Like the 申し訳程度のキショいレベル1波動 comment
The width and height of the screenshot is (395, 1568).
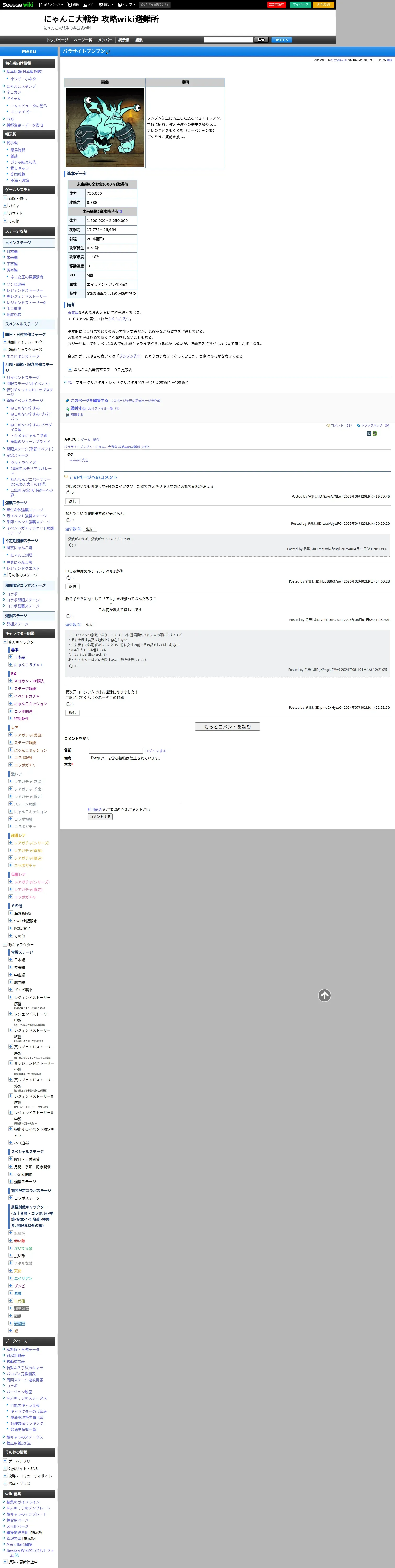pyautogui.click(x=68, y=578)
